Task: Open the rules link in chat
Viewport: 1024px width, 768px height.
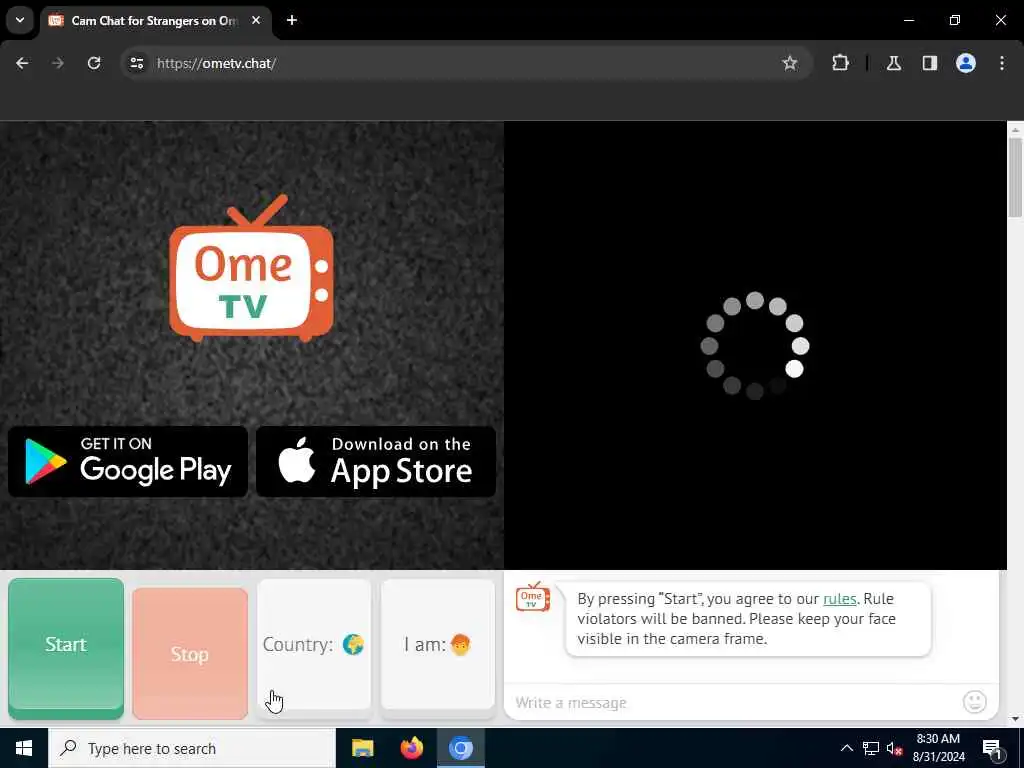Action: point(839,599)
